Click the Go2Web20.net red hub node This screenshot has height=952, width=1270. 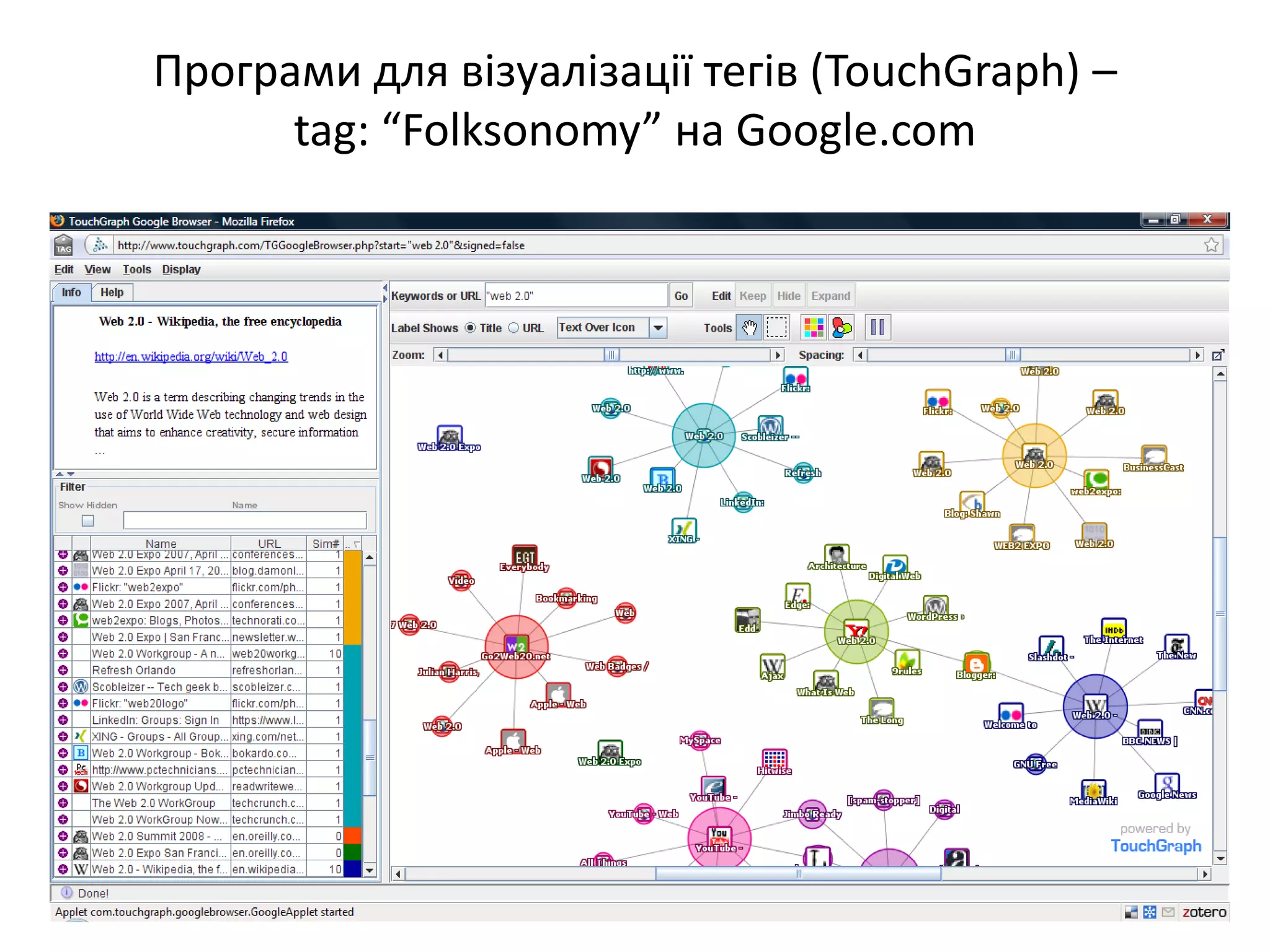(516, 646)
